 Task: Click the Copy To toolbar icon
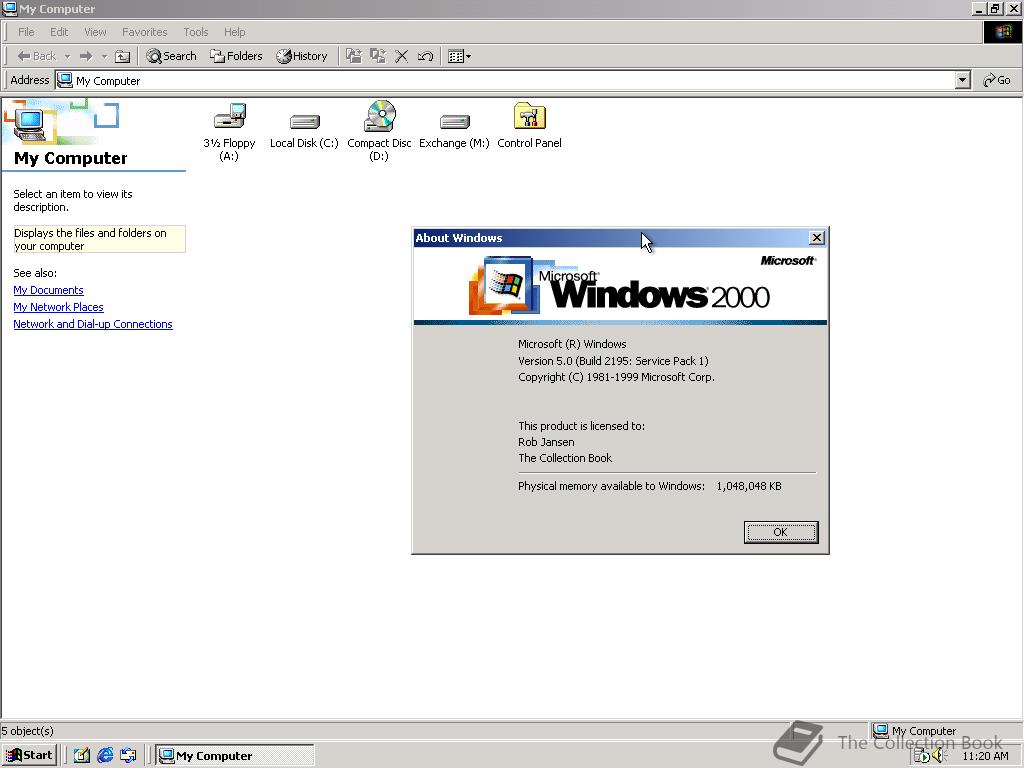[377, 56]
